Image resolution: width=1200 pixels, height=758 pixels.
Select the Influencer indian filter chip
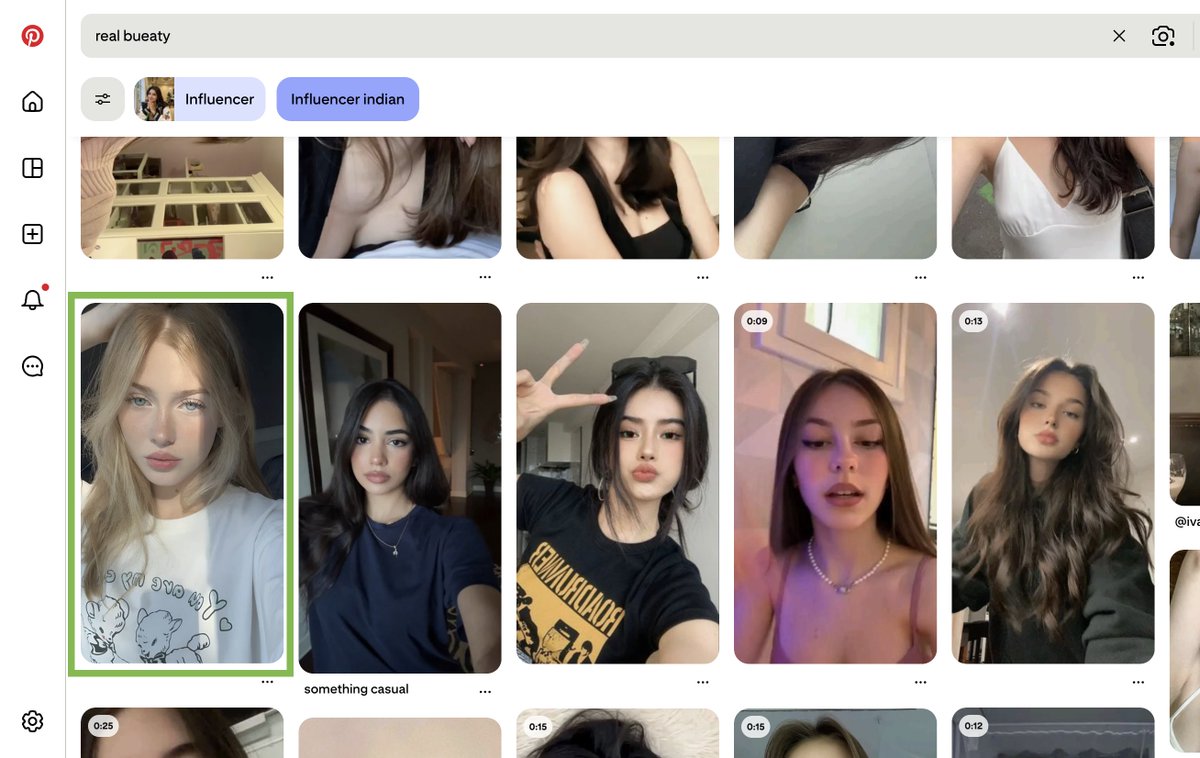click(348, 99)
